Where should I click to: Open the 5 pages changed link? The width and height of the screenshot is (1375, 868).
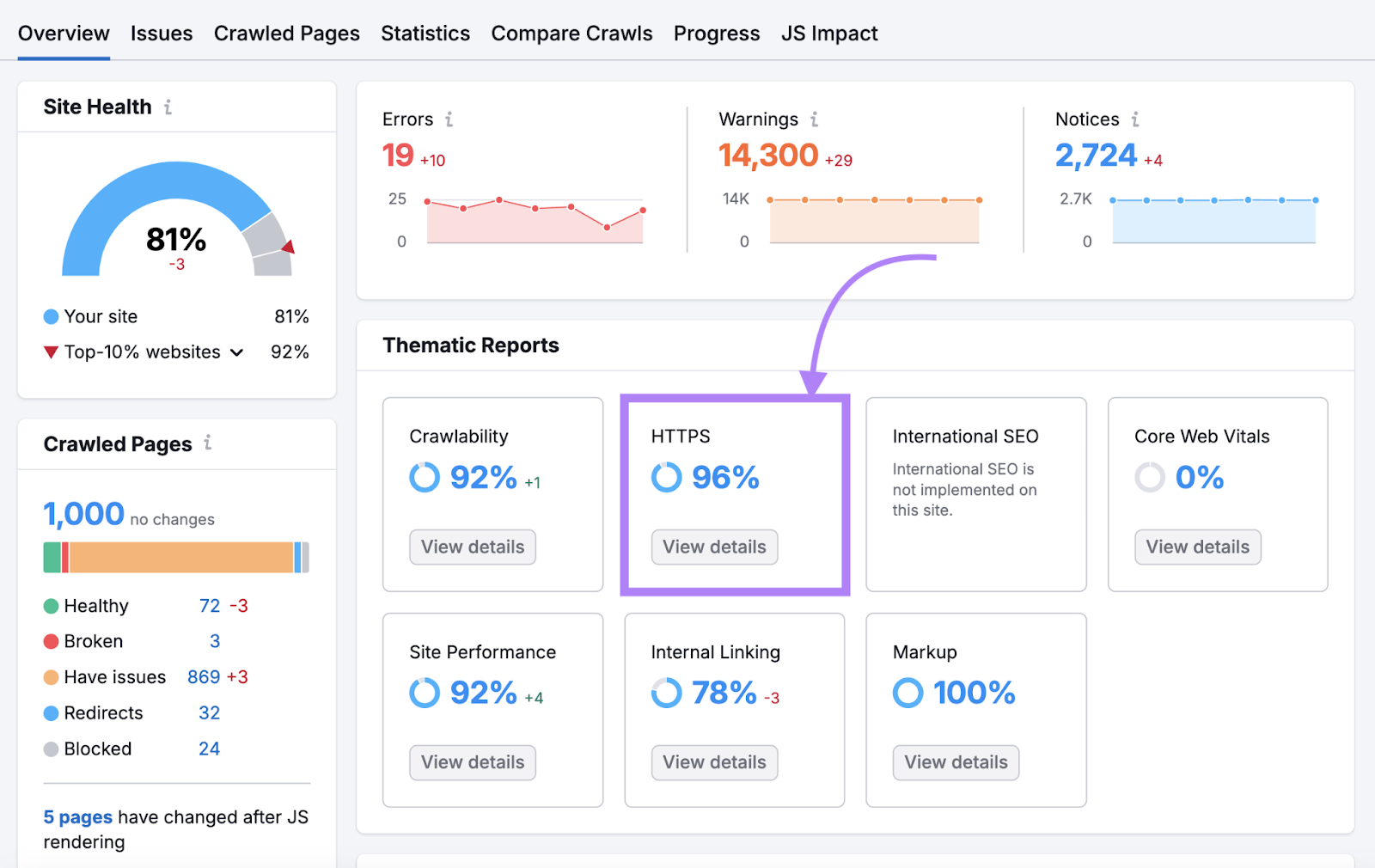77,817
